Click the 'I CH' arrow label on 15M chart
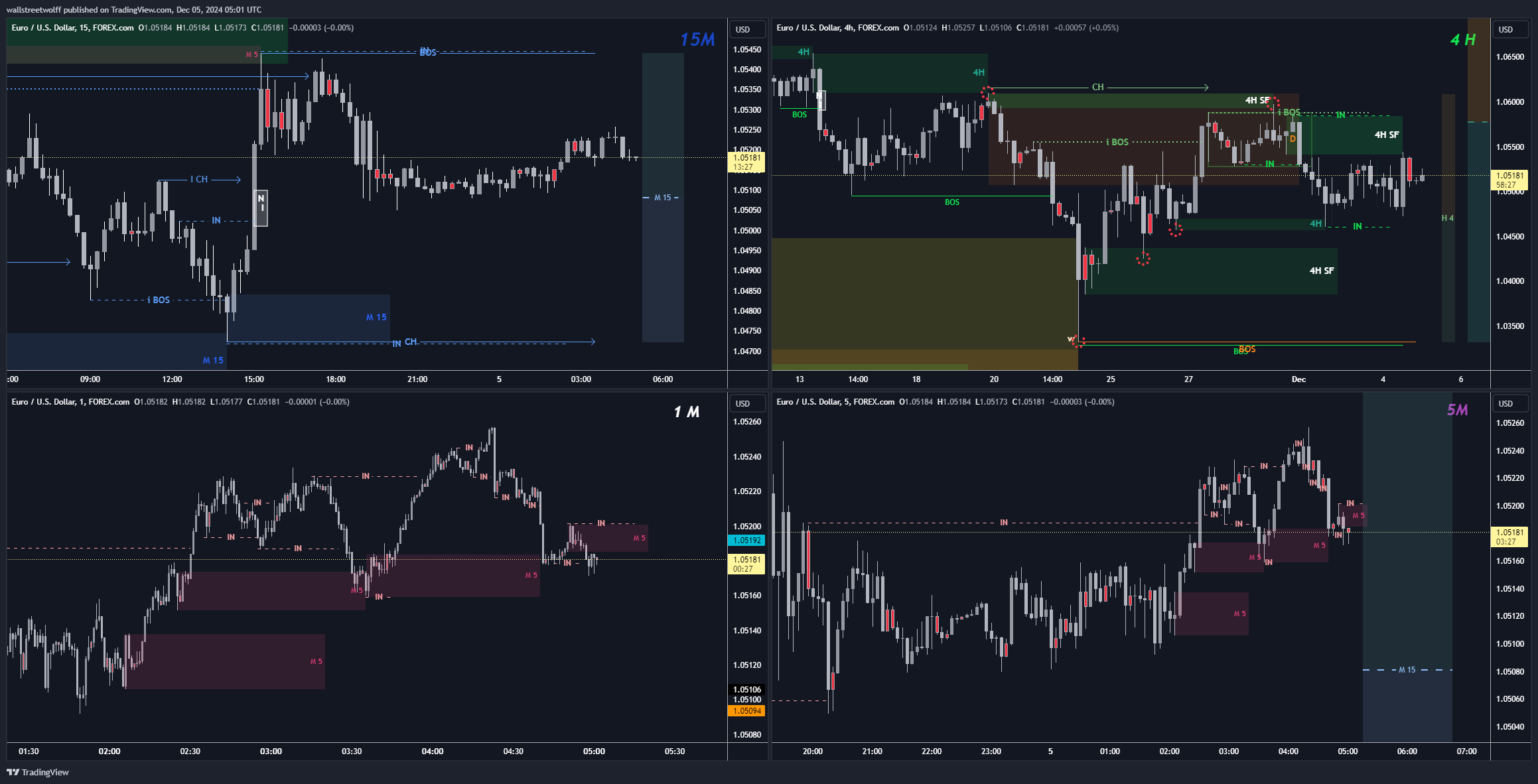 (199, 179)
